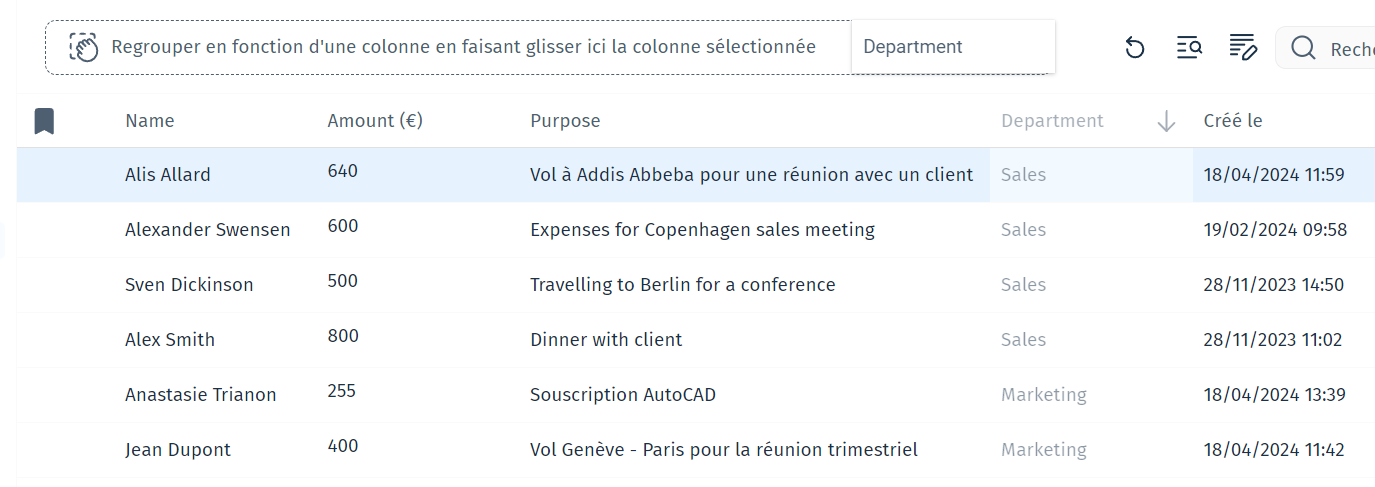Click the edit list pencil icon
Viewport: 1375px width, 487px height.
(x=1242, y=47)
